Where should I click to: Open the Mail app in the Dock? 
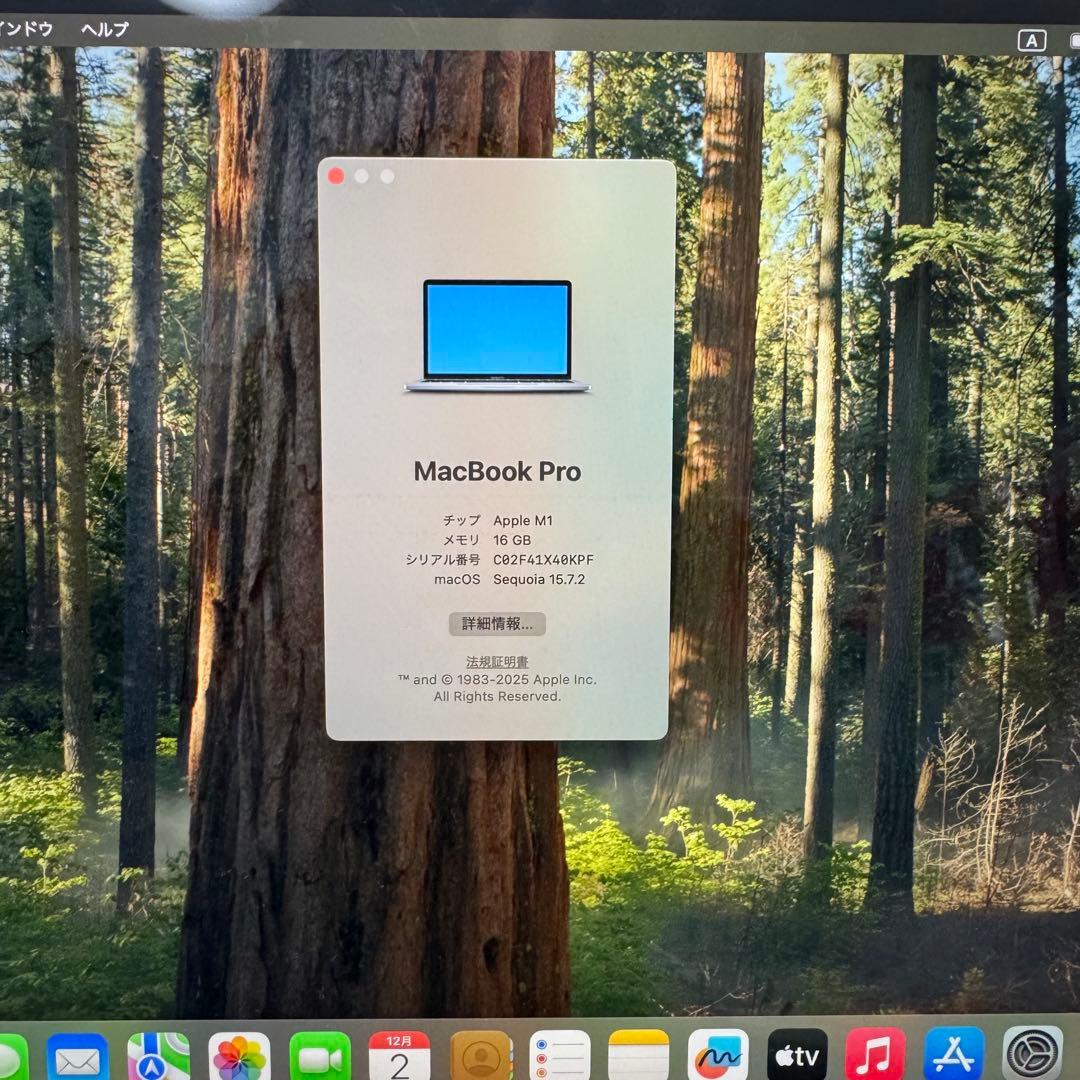pos(78,1056)
